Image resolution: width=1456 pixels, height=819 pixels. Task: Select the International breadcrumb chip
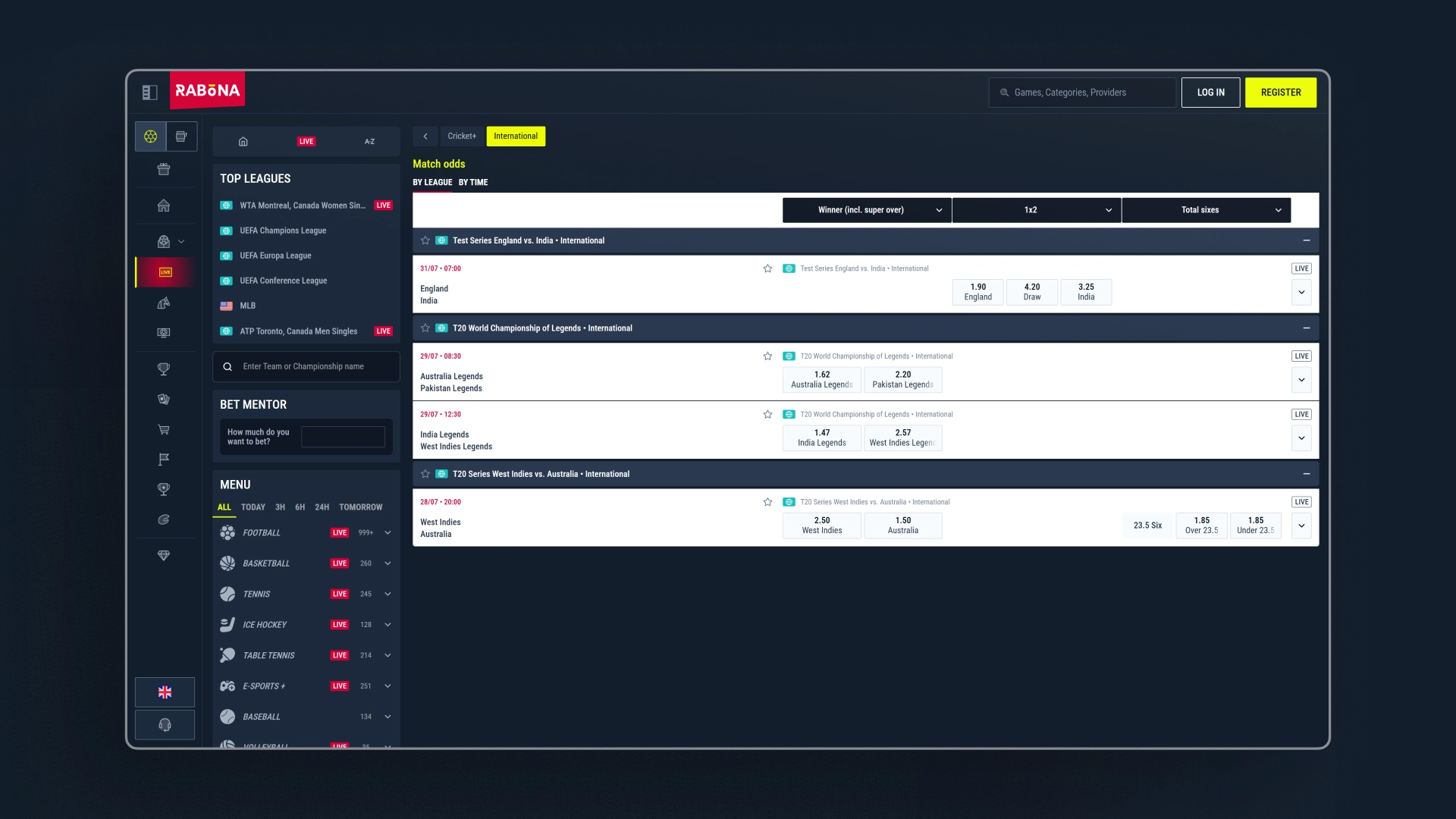pos(516,136)
